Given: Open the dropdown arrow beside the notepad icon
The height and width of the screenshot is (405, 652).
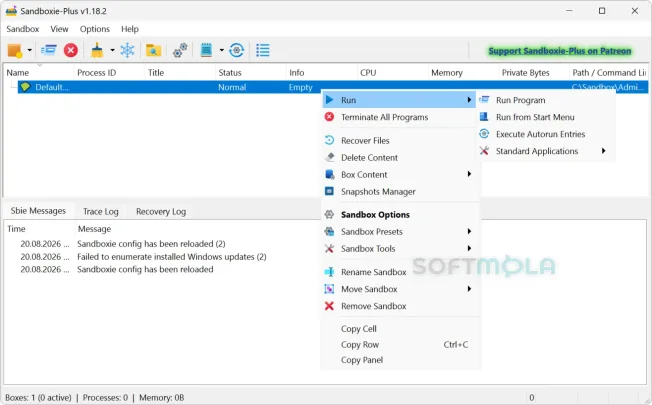Looking at the screenshot, I should [222, 50].
